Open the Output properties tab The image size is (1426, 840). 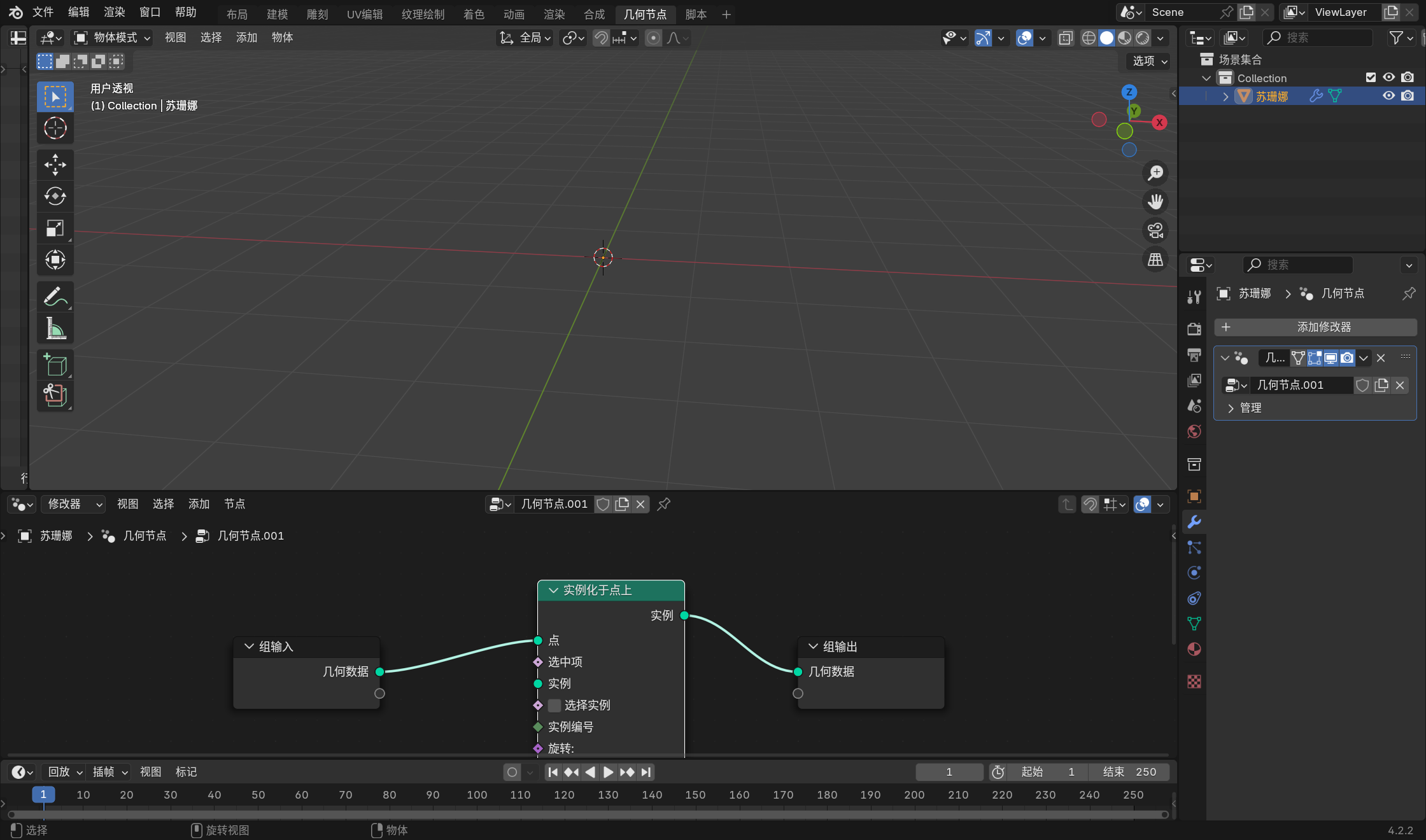click(1194, 354)
